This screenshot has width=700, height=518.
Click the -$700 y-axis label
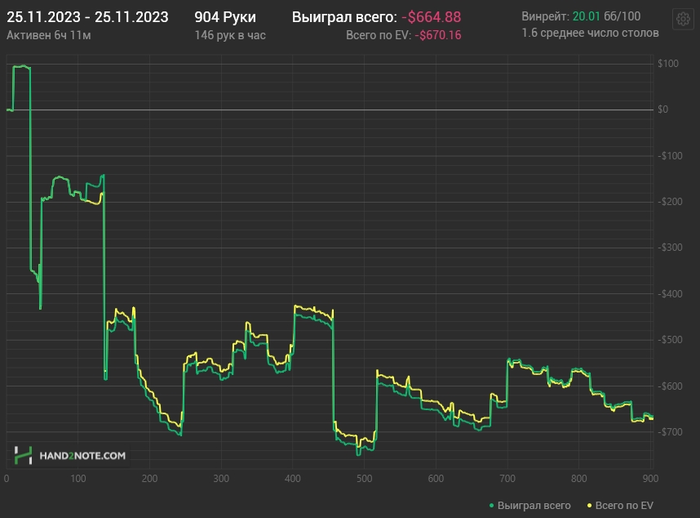coord(670,432)
